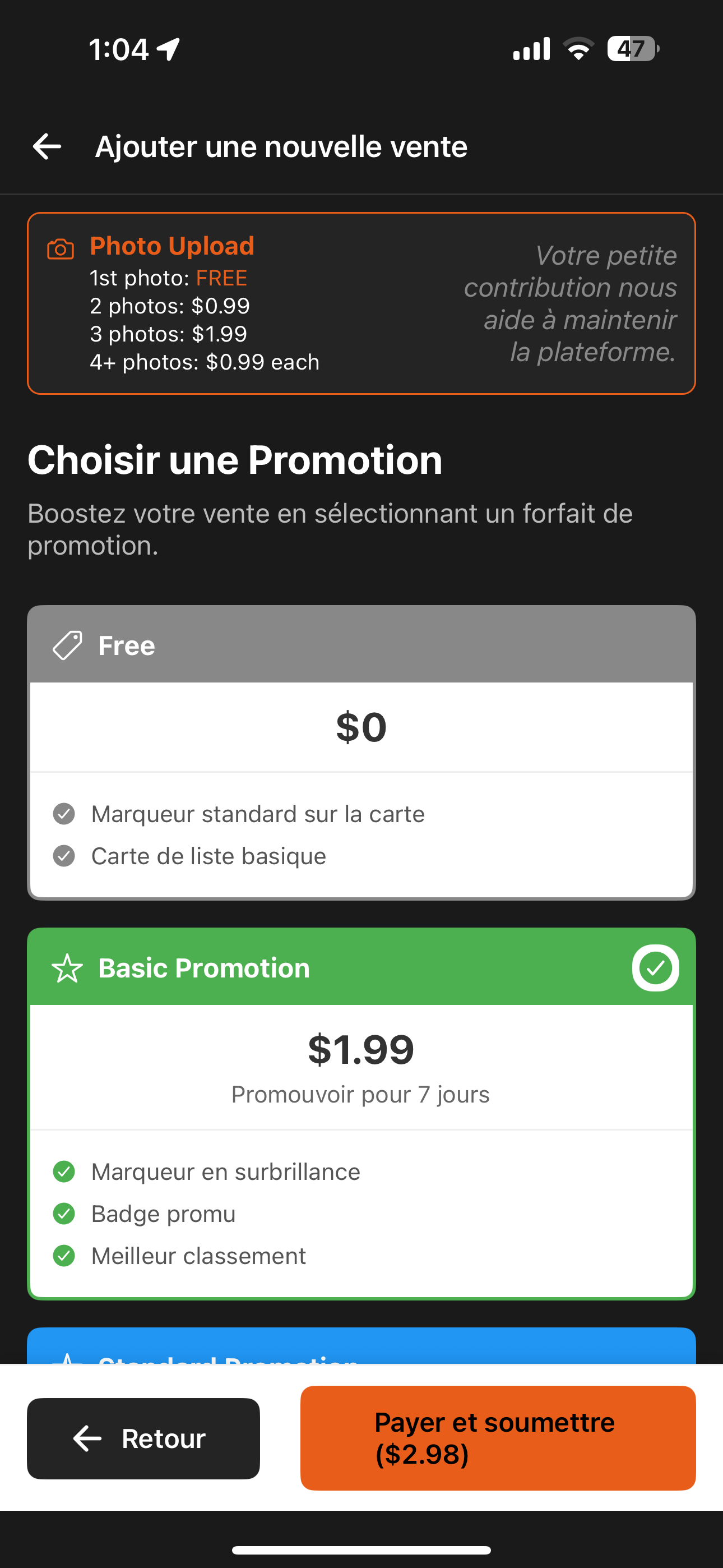
Task: Tap the $1.99 Basic Promotion price
Action: tap(361, 1050)
